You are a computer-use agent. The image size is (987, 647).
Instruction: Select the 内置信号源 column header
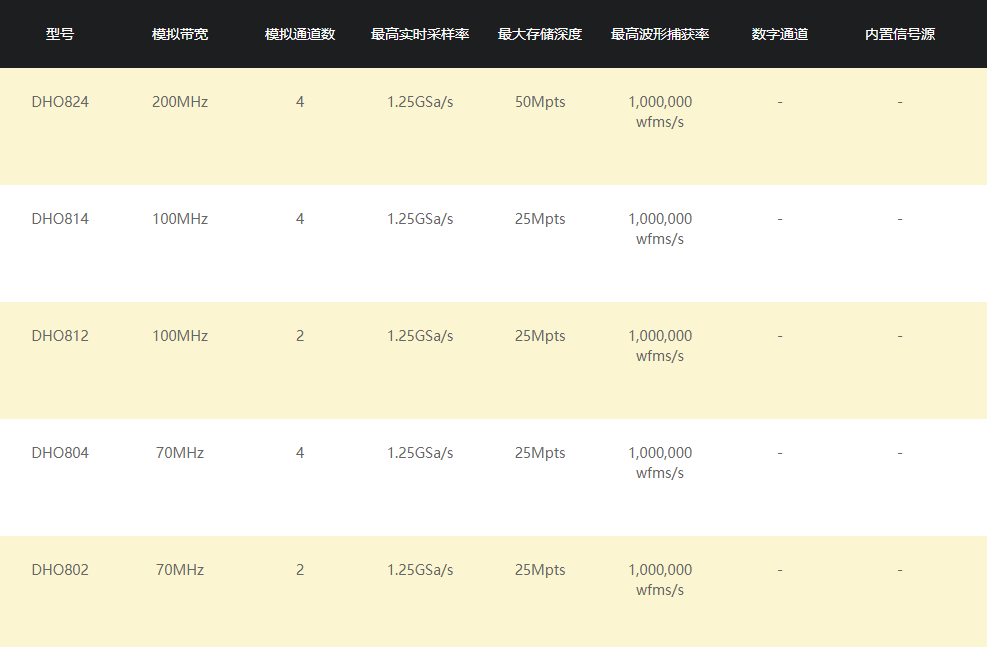pyautogui.click(x=900, y=34)
